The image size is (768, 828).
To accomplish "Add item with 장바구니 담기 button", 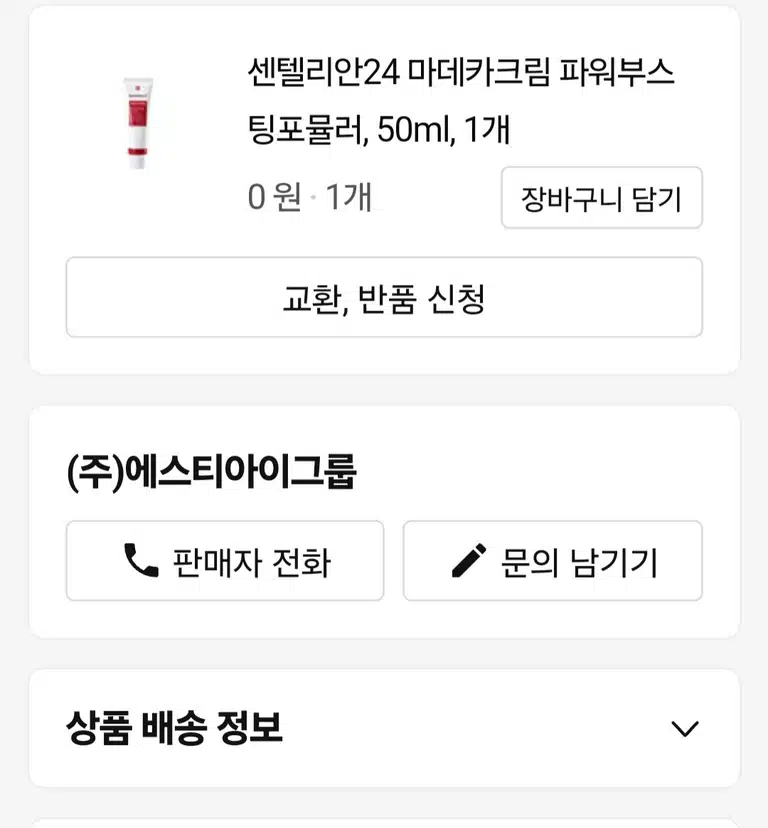I will click(x=602, y=197).
